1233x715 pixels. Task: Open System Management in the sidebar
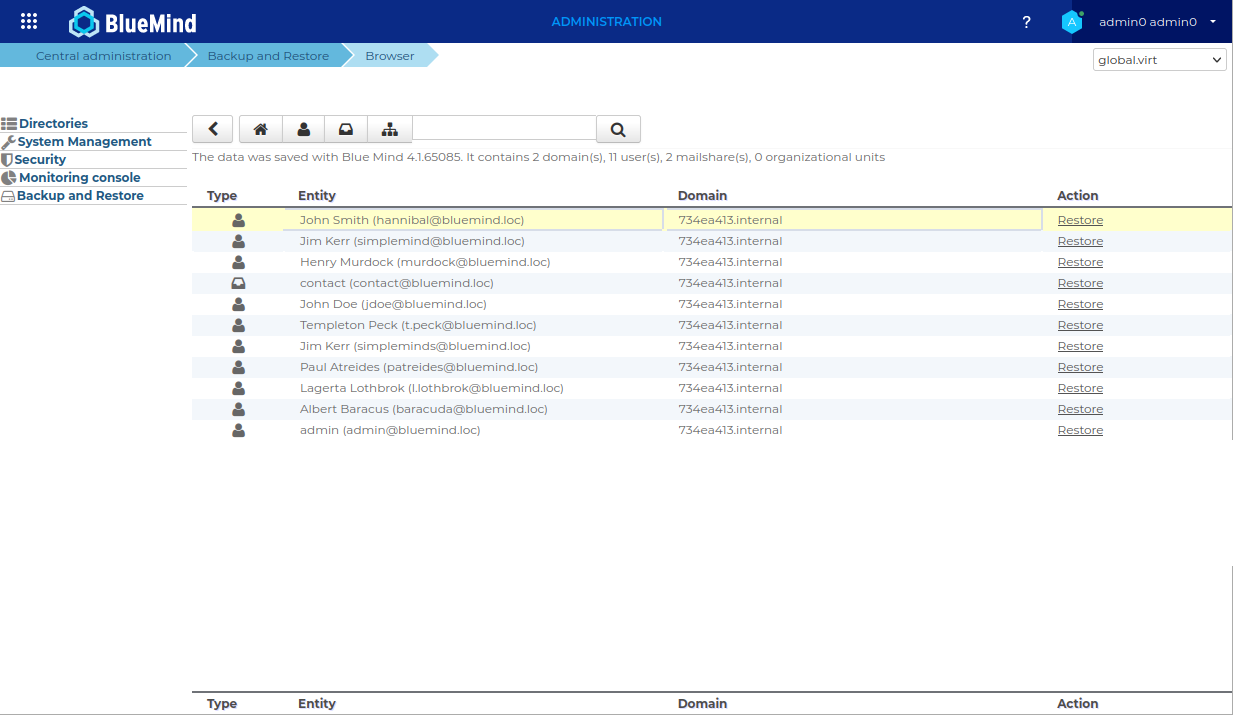[x=84, y=142]
